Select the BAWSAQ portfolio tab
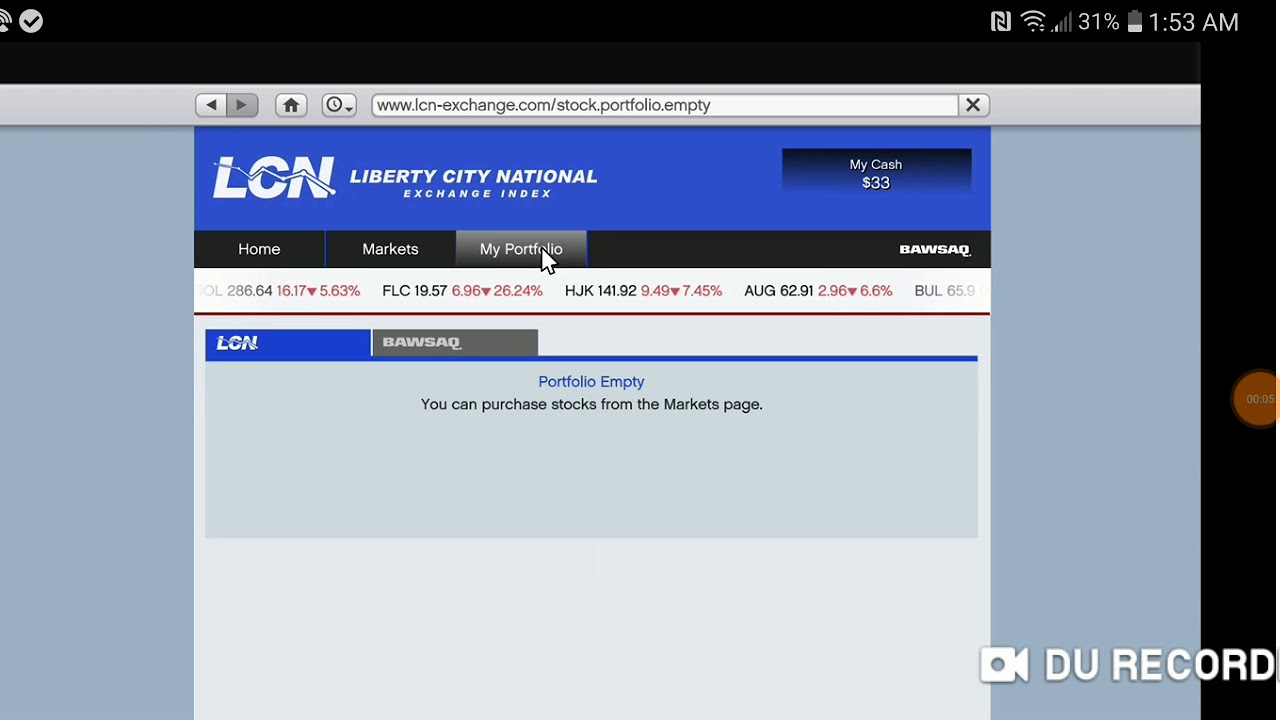The image size is (1280, 720). point(455,343)
